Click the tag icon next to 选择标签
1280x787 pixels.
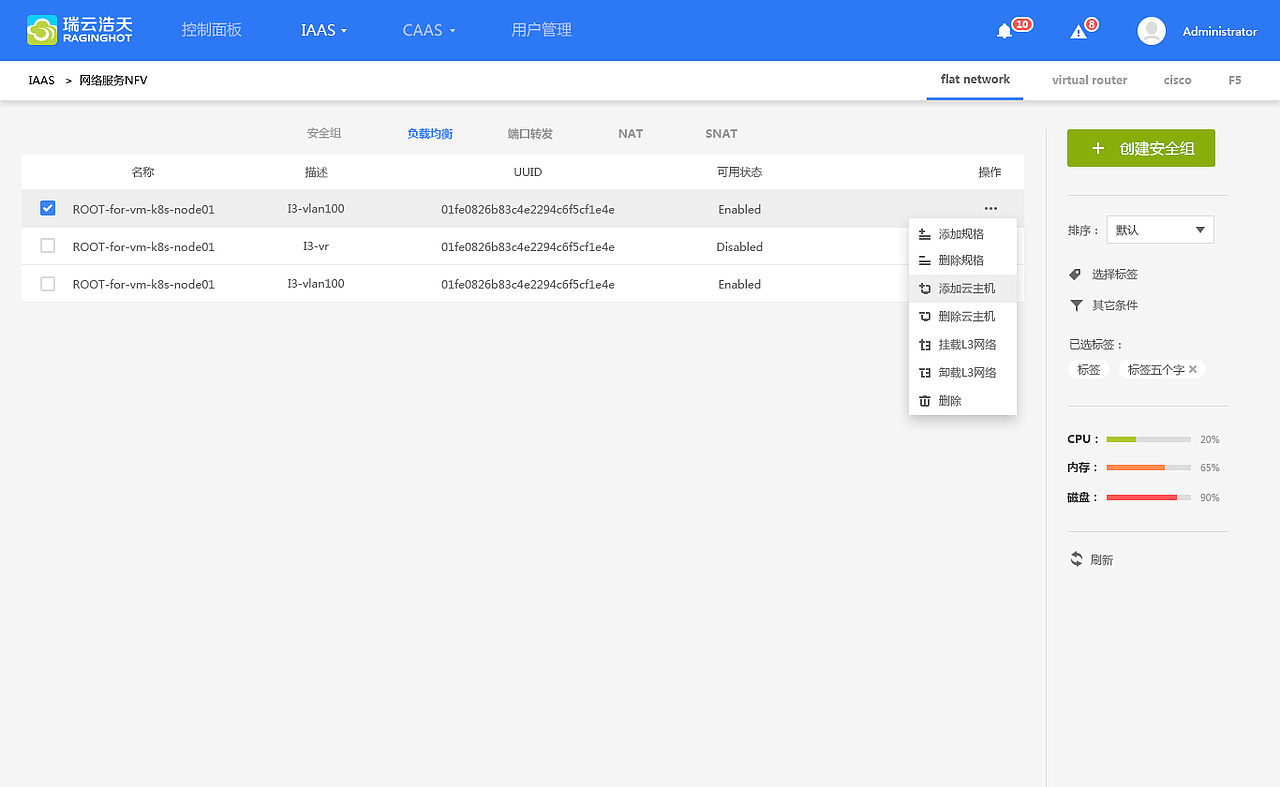click(1076, 274)
